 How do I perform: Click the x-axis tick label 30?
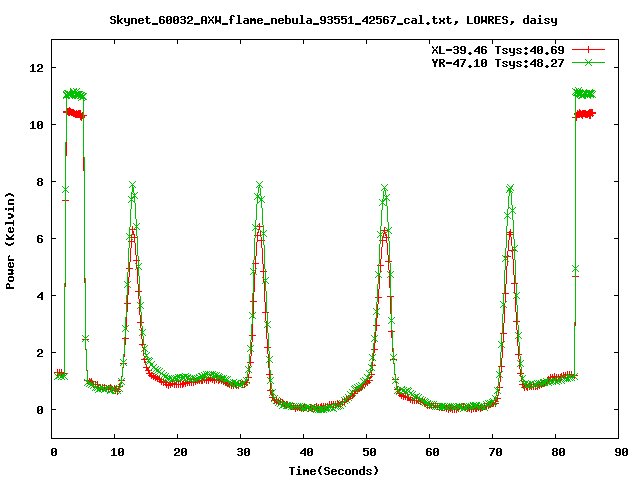pyautogui.click(x=243, y=452)
